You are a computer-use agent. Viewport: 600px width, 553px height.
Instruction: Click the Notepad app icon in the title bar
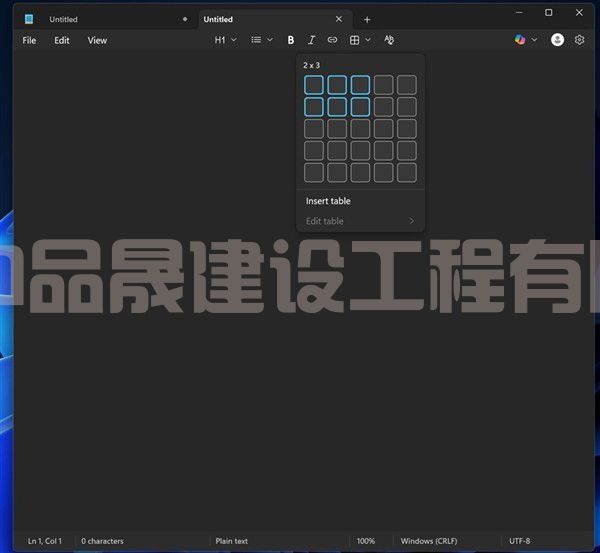pos(29,19)
